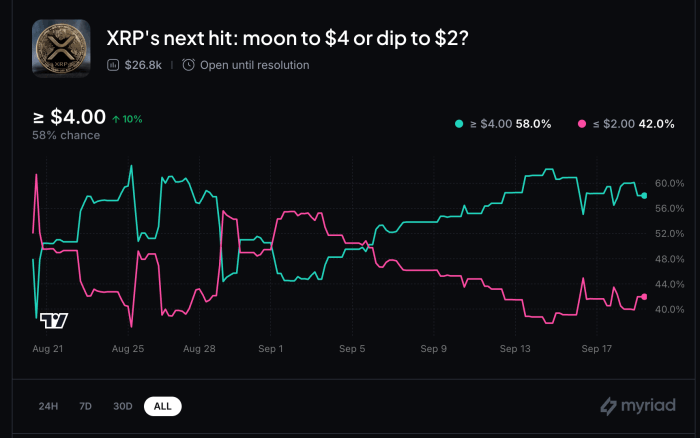The height and width of the screenshot is (438, 700).
Task: Choose the 30D time range
Action: [122, 406]
